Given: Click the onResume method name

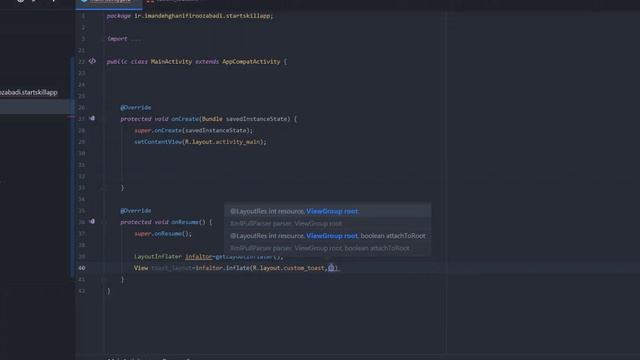Looking at the screenshot, I should click(185, 222).
